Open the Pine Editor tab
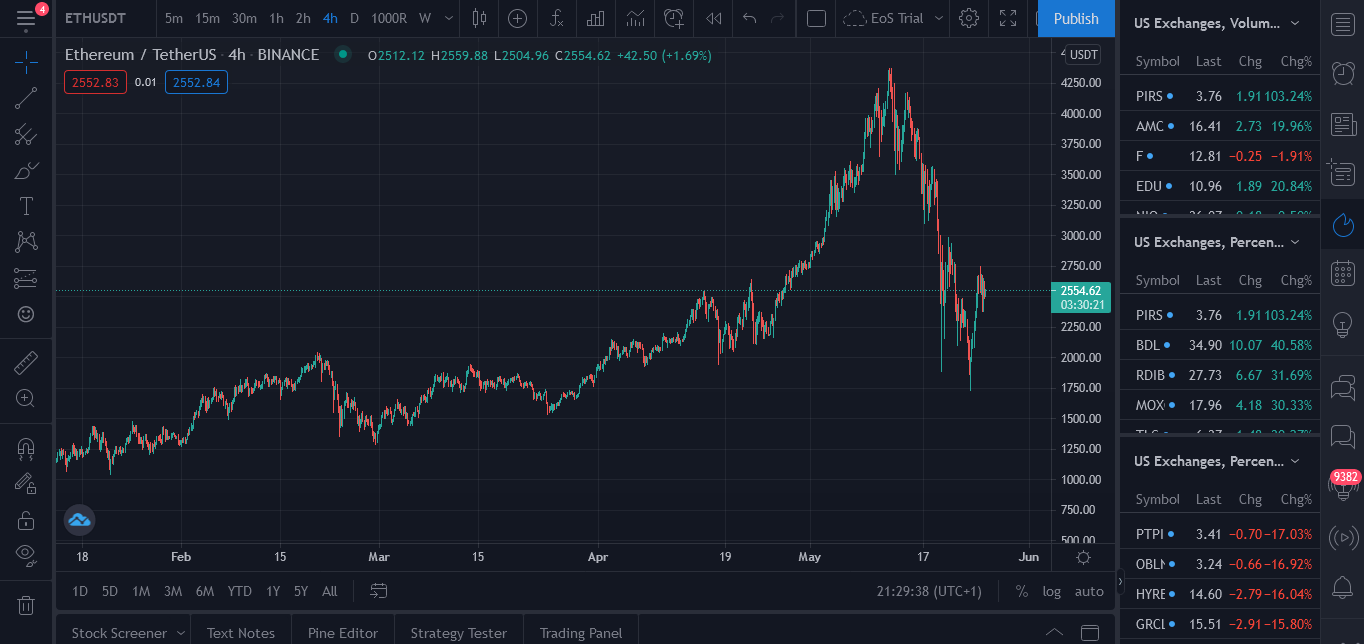This screenshot has width=1364, height=644. click(343, 633)
